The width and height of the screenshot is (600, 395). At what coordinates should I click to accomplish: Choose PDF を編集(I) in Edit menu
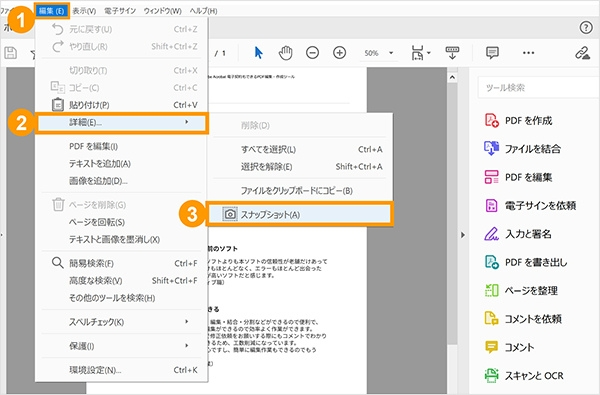(122, 146)
